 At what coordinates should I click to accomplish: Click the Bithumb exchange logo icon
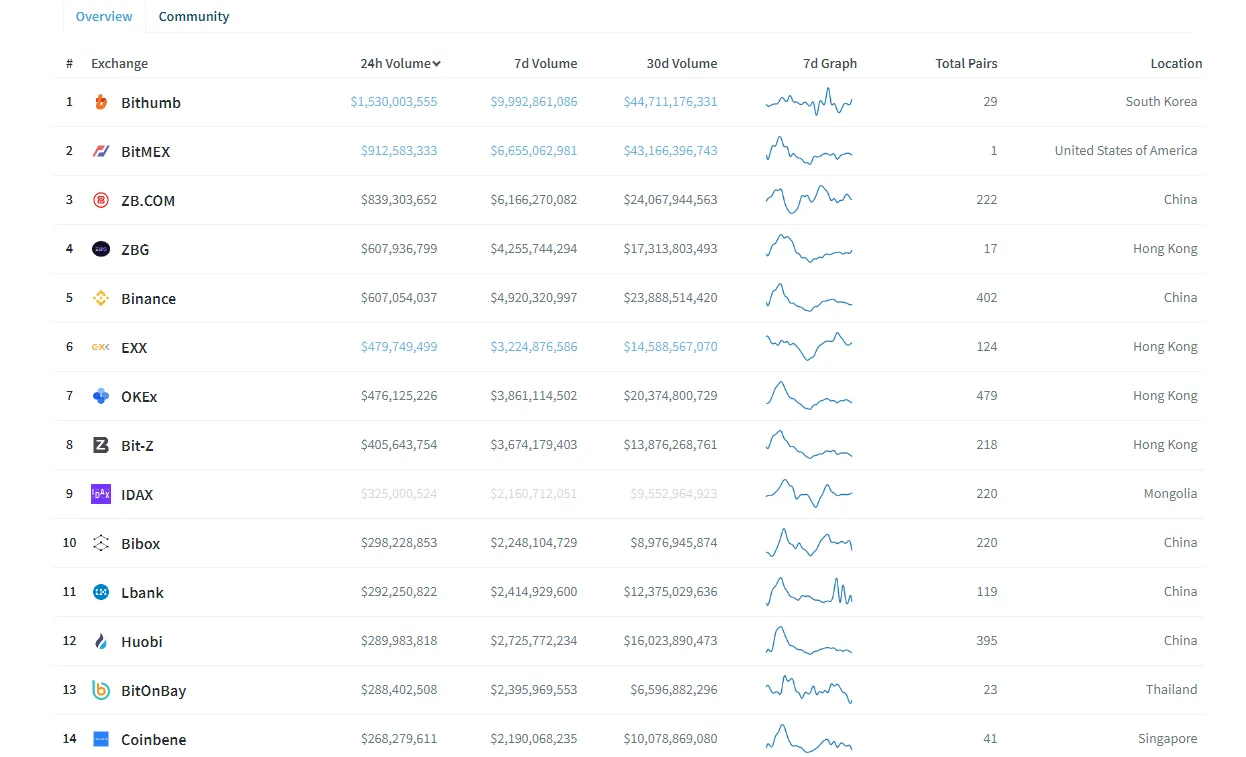pos(101,102)
